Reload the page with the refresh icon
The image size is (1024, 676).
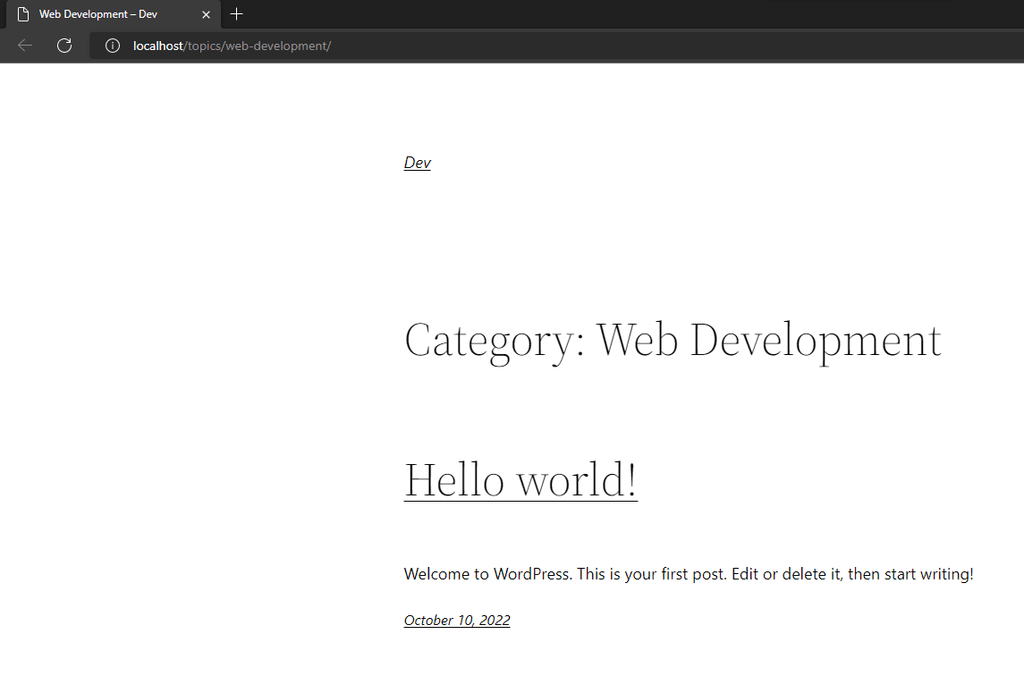(64, 46)
